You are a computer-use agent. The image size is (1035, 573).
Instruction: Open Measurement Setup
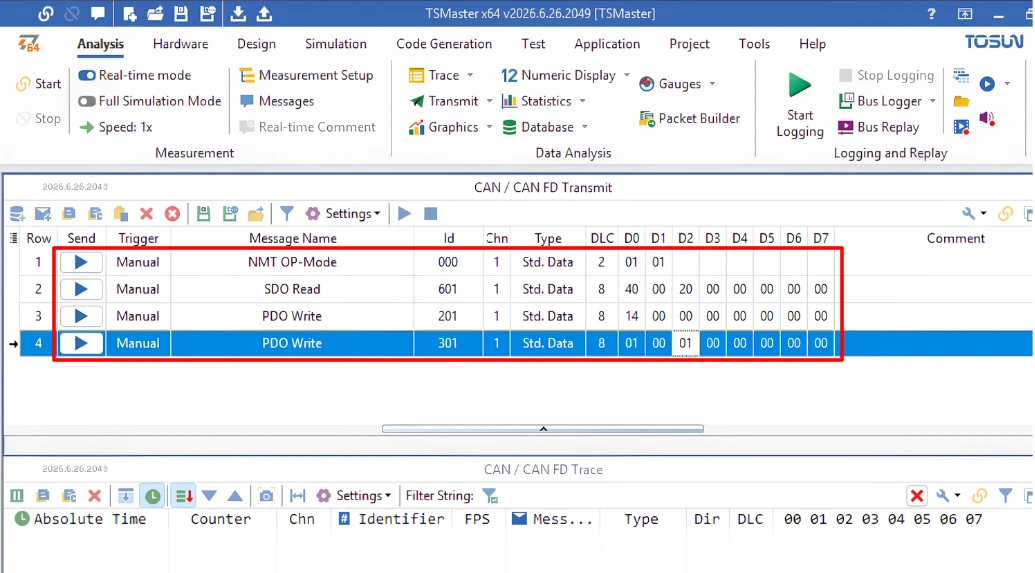point(306,75)
